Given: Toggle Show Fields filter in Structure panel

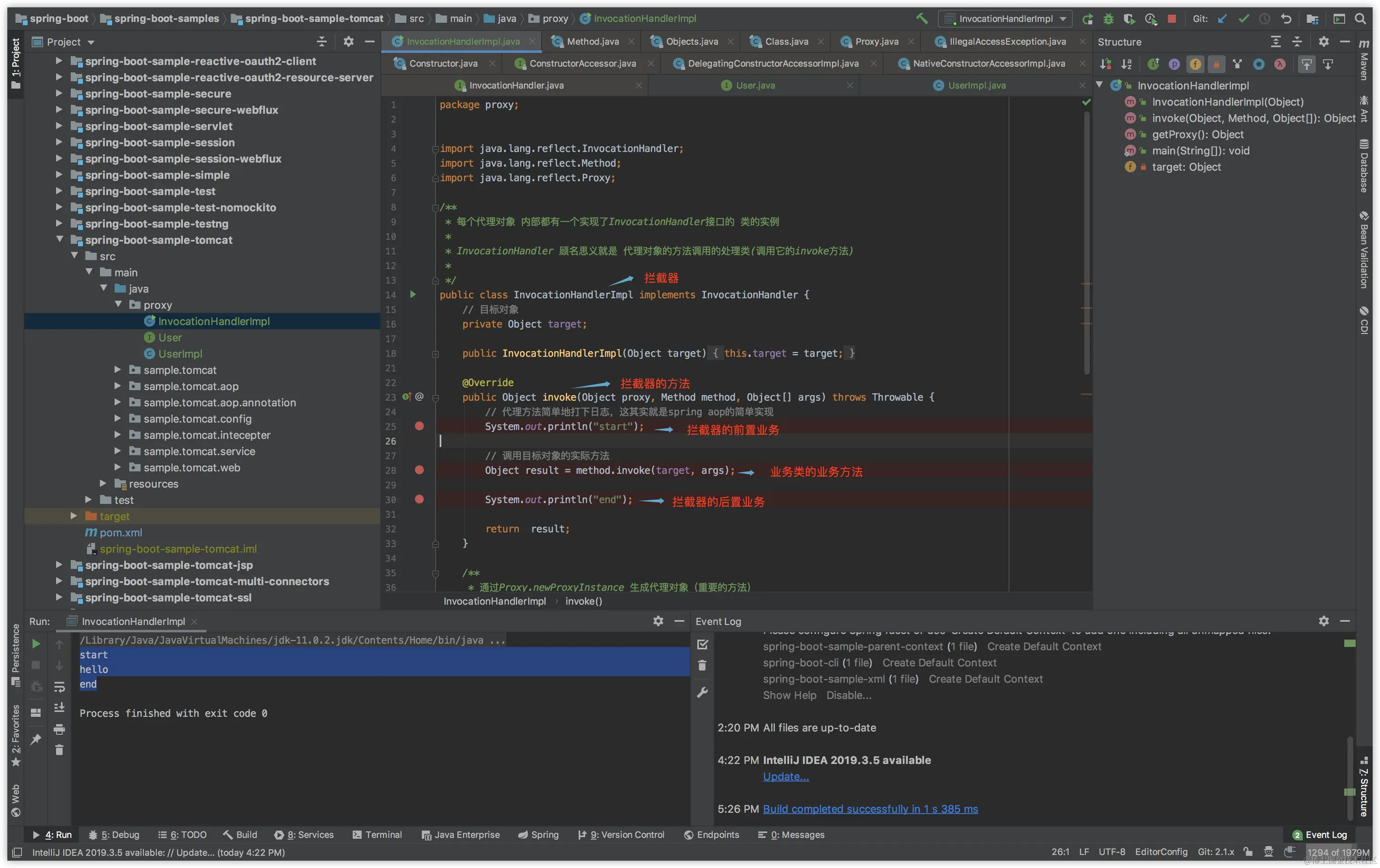Looking at the screenshot, I should [1195, 64].
